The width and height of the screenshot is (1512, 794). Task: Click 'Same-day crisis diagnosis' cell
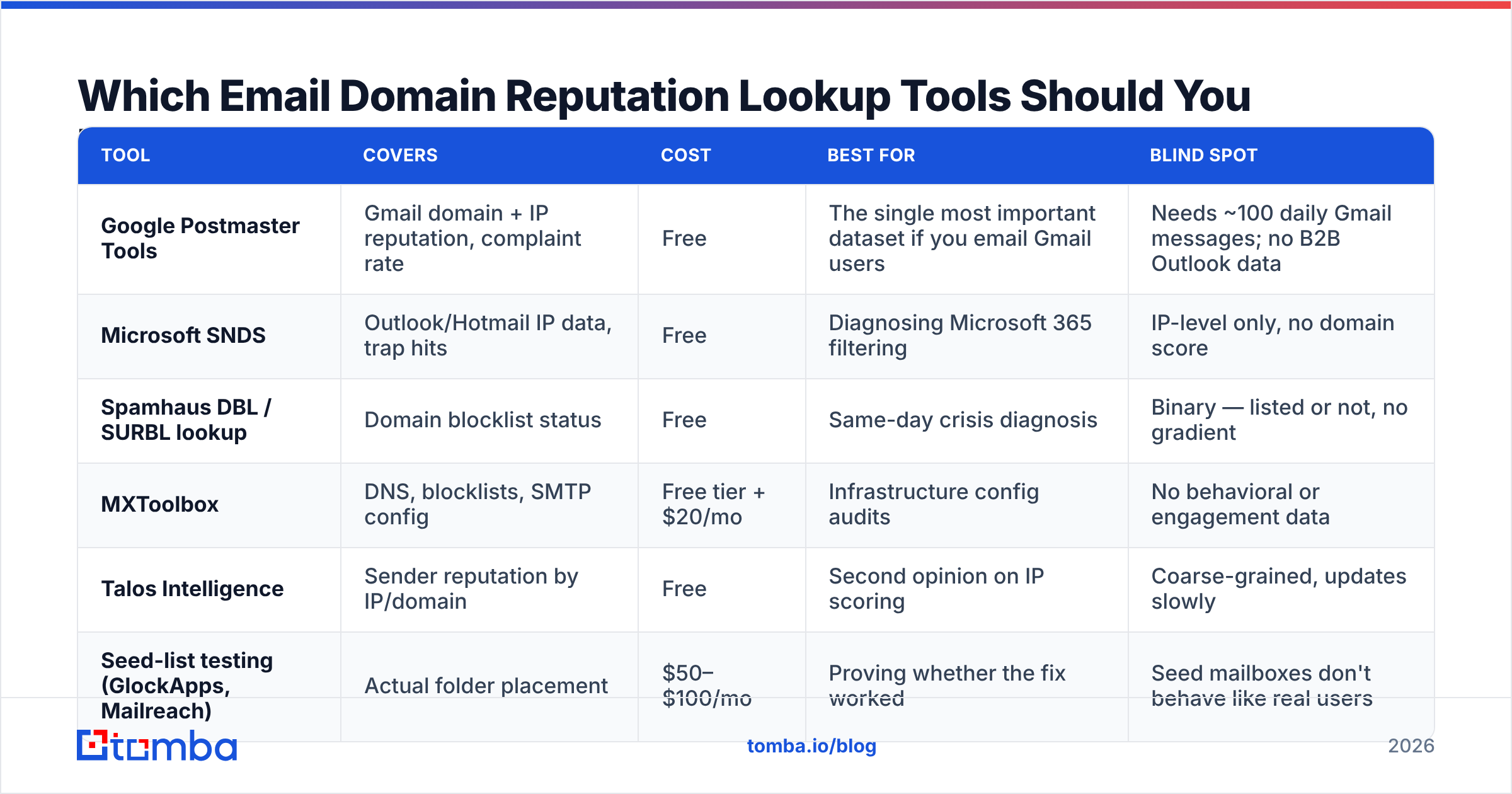[x=967, y=421]
